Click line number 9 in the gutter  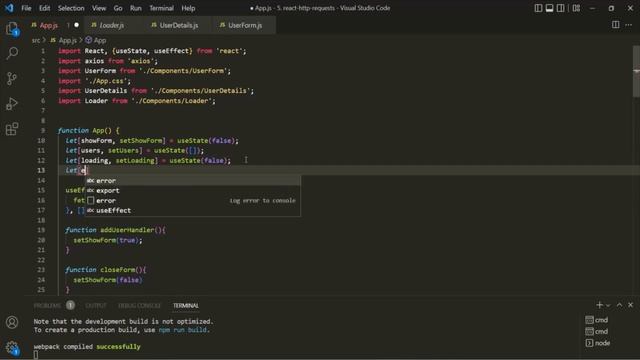43,131
